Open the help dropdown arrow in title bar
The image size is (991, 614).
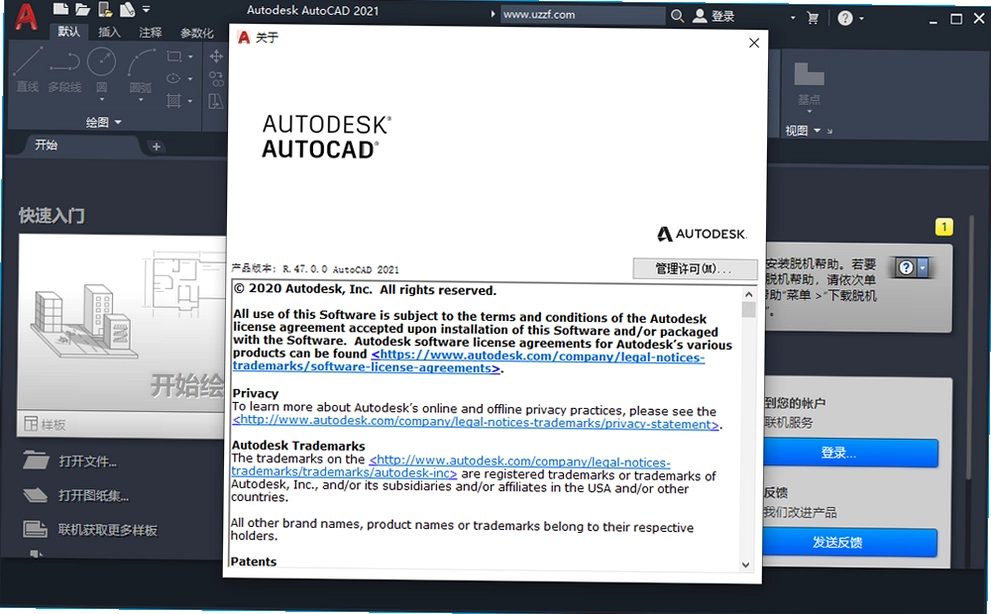(x=861, y=18)
